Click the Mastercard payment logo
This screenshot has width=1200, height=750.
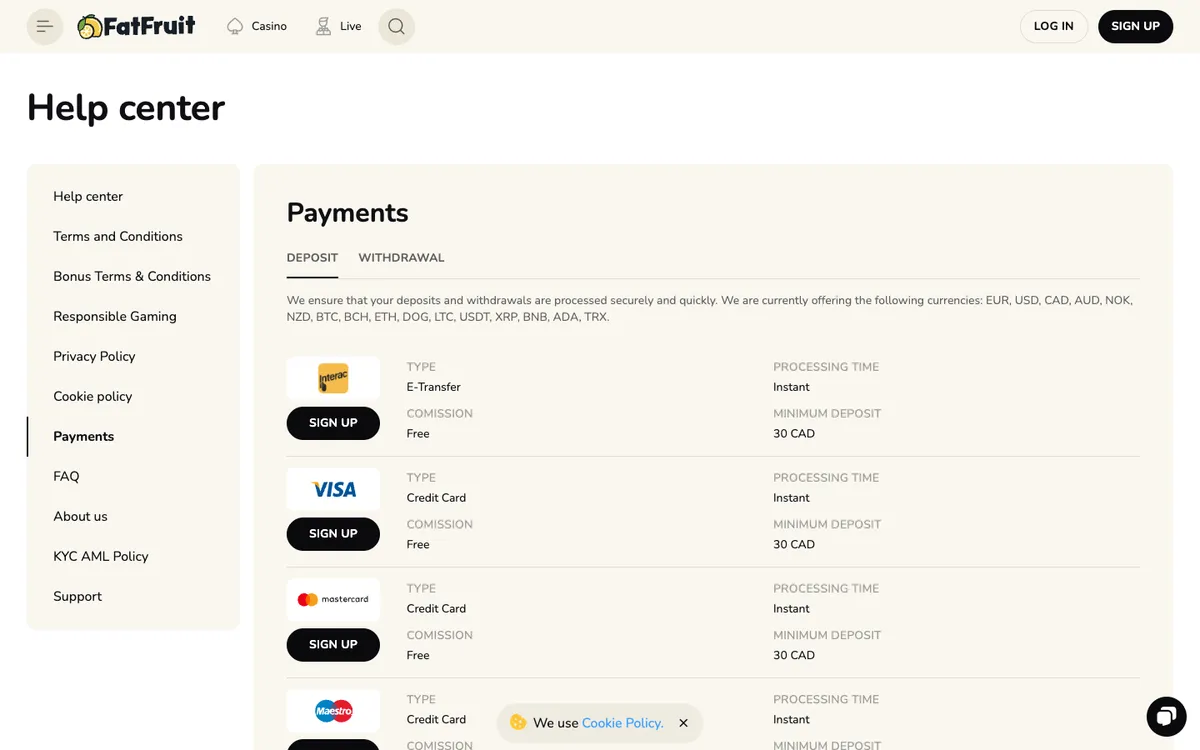[x=333, y=600]
